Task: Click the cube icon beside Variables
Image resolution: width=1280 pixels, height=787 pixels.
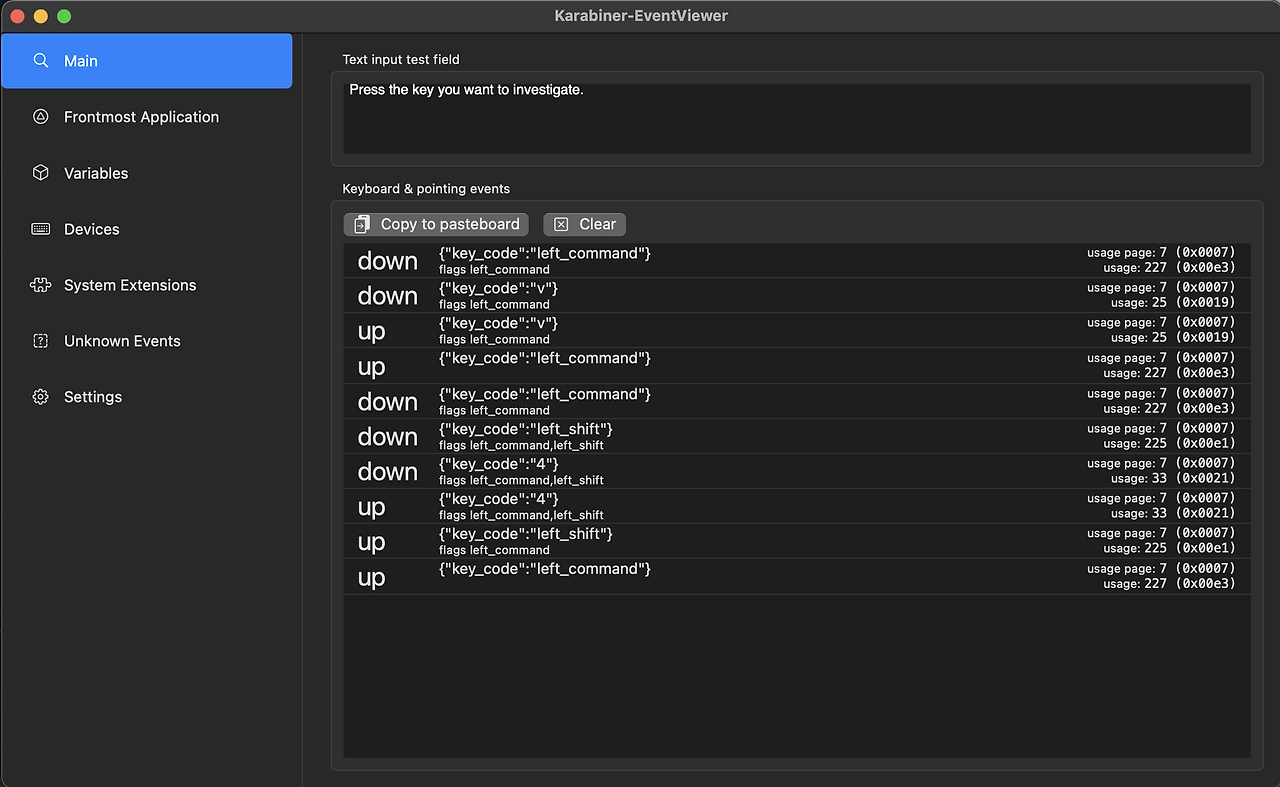Action: pyautogui.click(x=41, y=173)
